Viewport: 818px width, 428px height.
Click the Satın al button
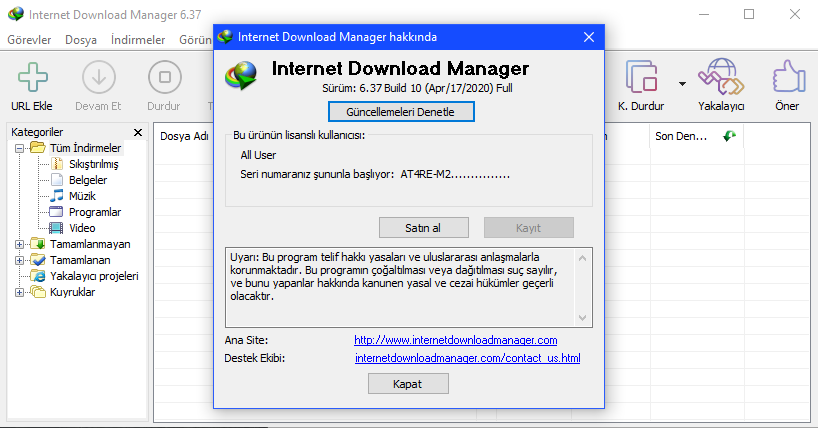coord(424,228)
